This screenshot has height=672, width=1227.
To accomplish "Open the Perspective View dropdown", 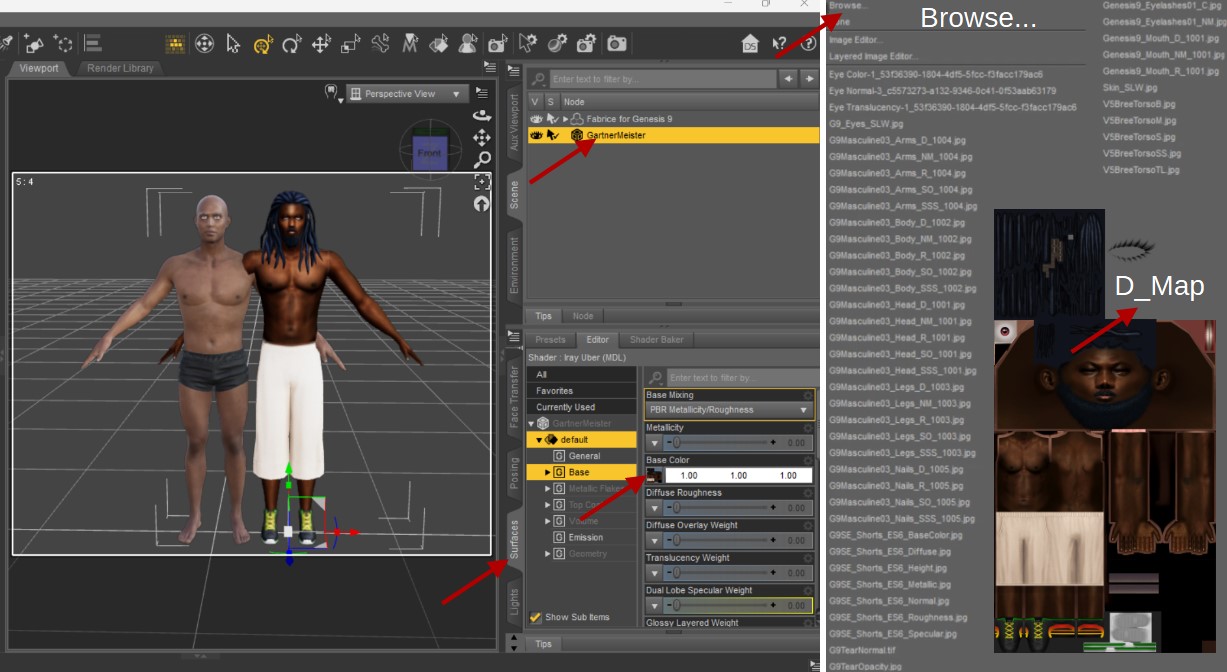I will tap(407, 94).
